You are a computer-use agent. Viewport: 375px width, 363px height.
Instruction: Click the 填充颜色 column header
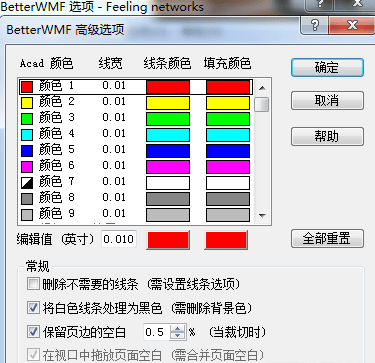227,63
